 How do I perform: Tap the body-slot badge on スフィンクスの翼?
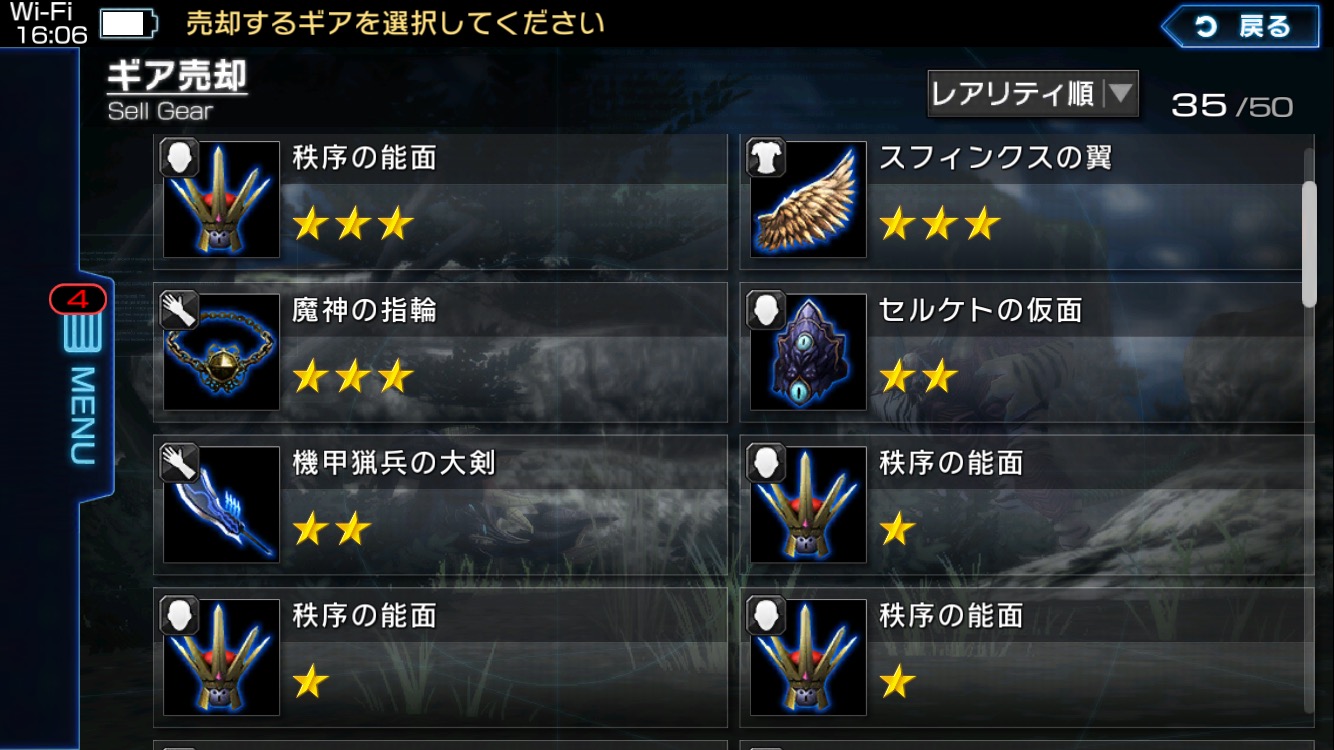point(766,158)
